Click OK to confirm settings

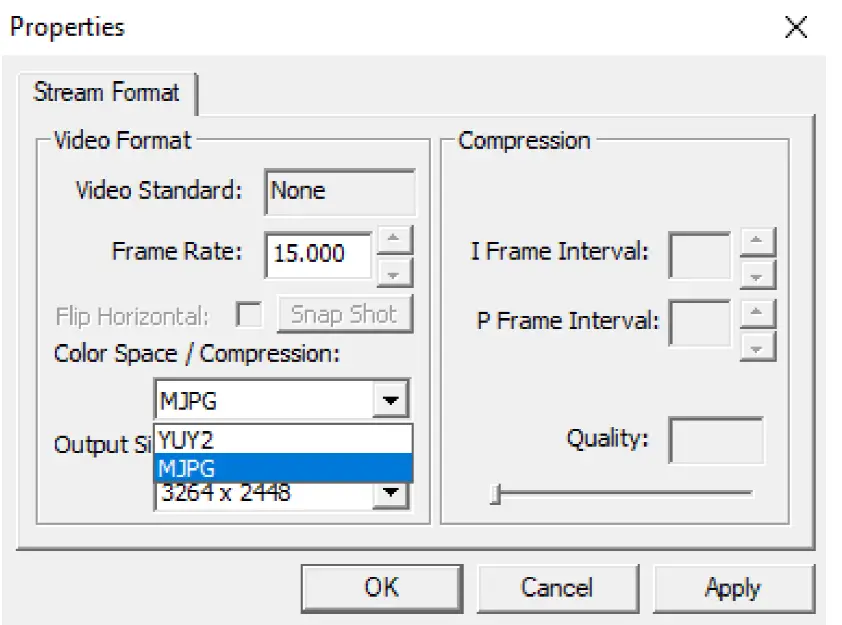pos(380,588)
